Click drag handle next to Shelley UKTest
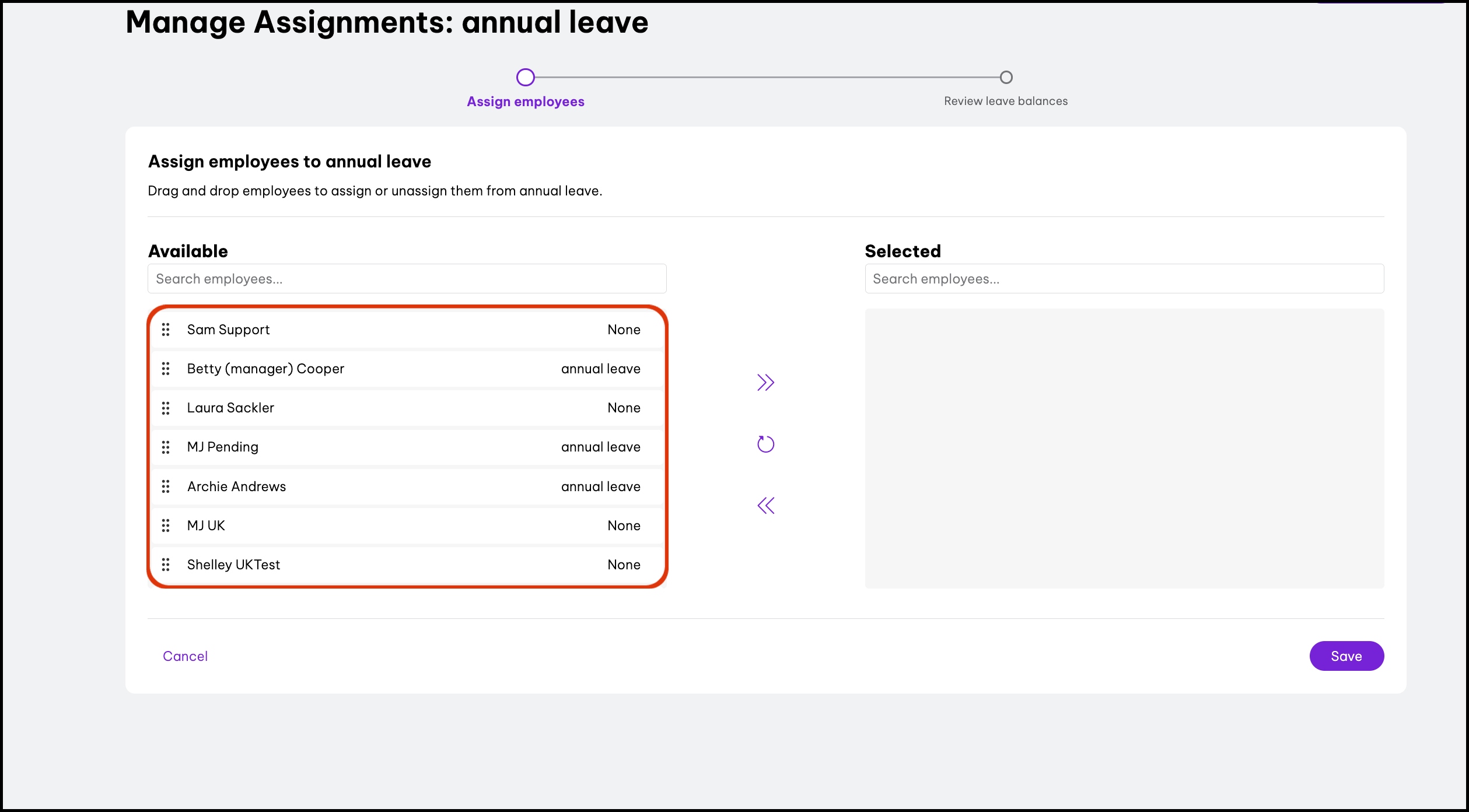 point(166,565)
